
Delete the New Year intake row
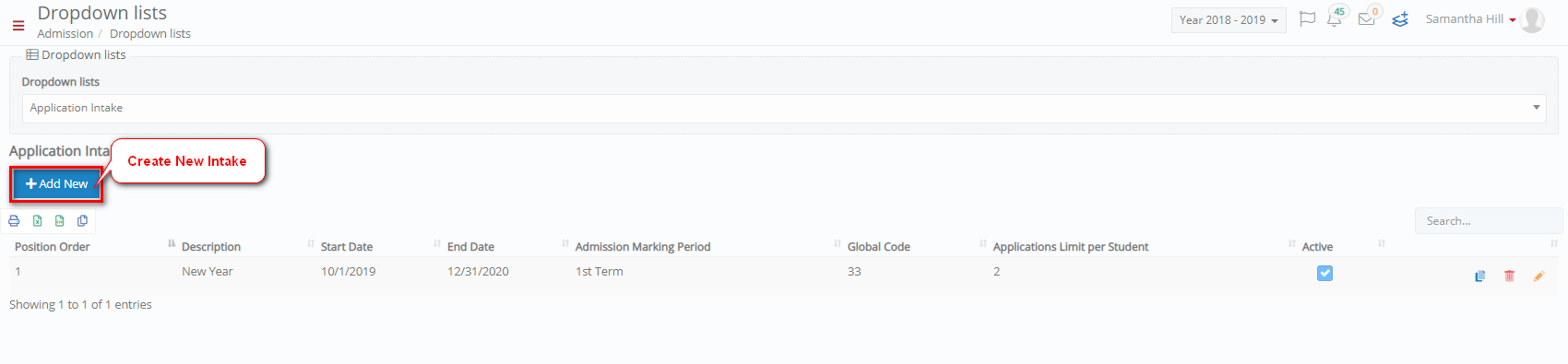(1509, 276)
